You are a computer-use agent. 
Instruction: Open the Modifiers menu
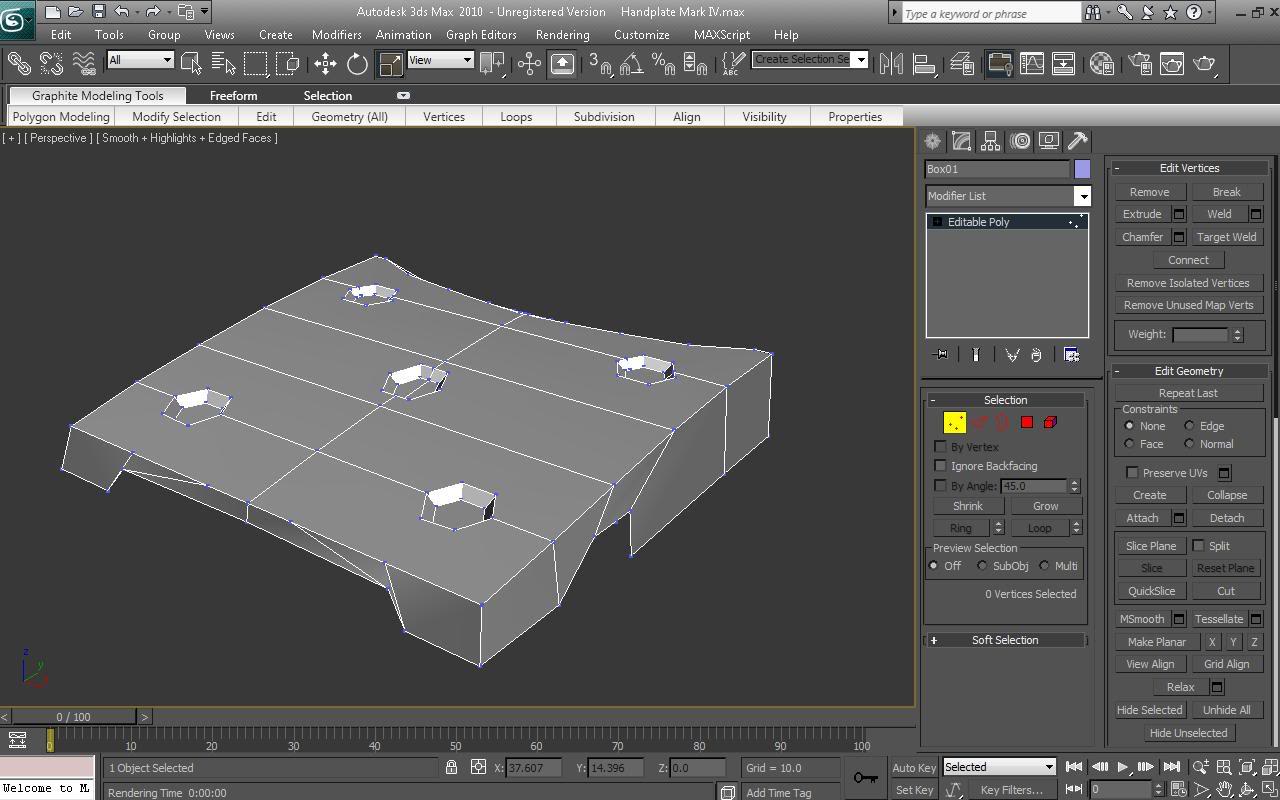pyautogui.click(x=336, y=34)
